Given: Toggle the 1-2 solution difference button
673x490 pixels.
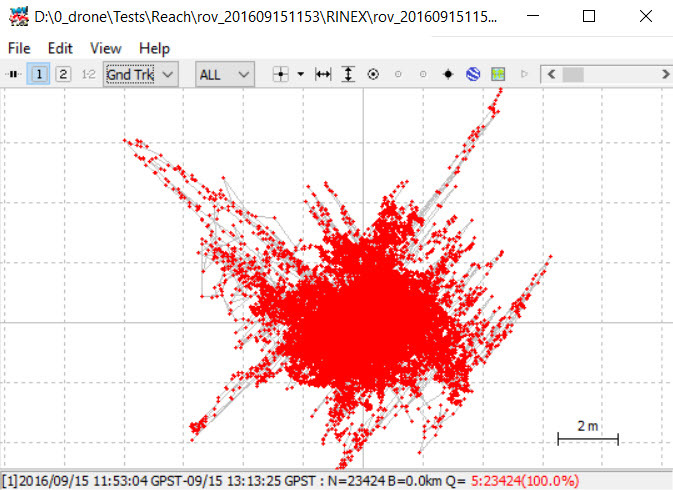Looking at the screenshot, I should [x=88, y=74].
